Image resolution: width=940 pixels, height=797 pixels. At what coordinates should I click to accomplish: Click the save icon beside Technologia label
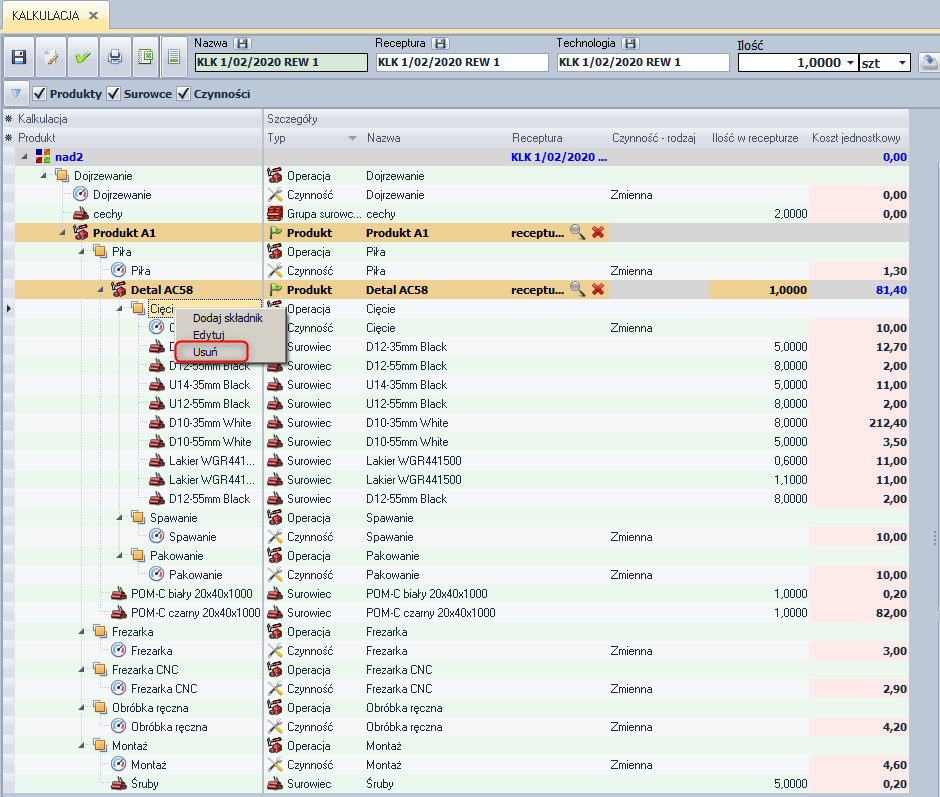tap(630, 43)
